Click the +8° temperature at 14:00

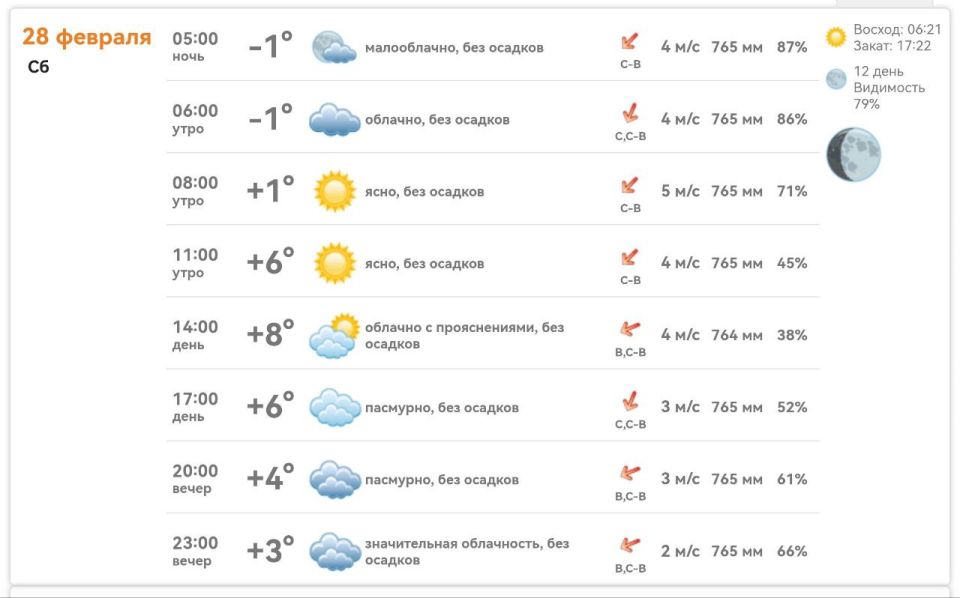click(x=270, y=335)
